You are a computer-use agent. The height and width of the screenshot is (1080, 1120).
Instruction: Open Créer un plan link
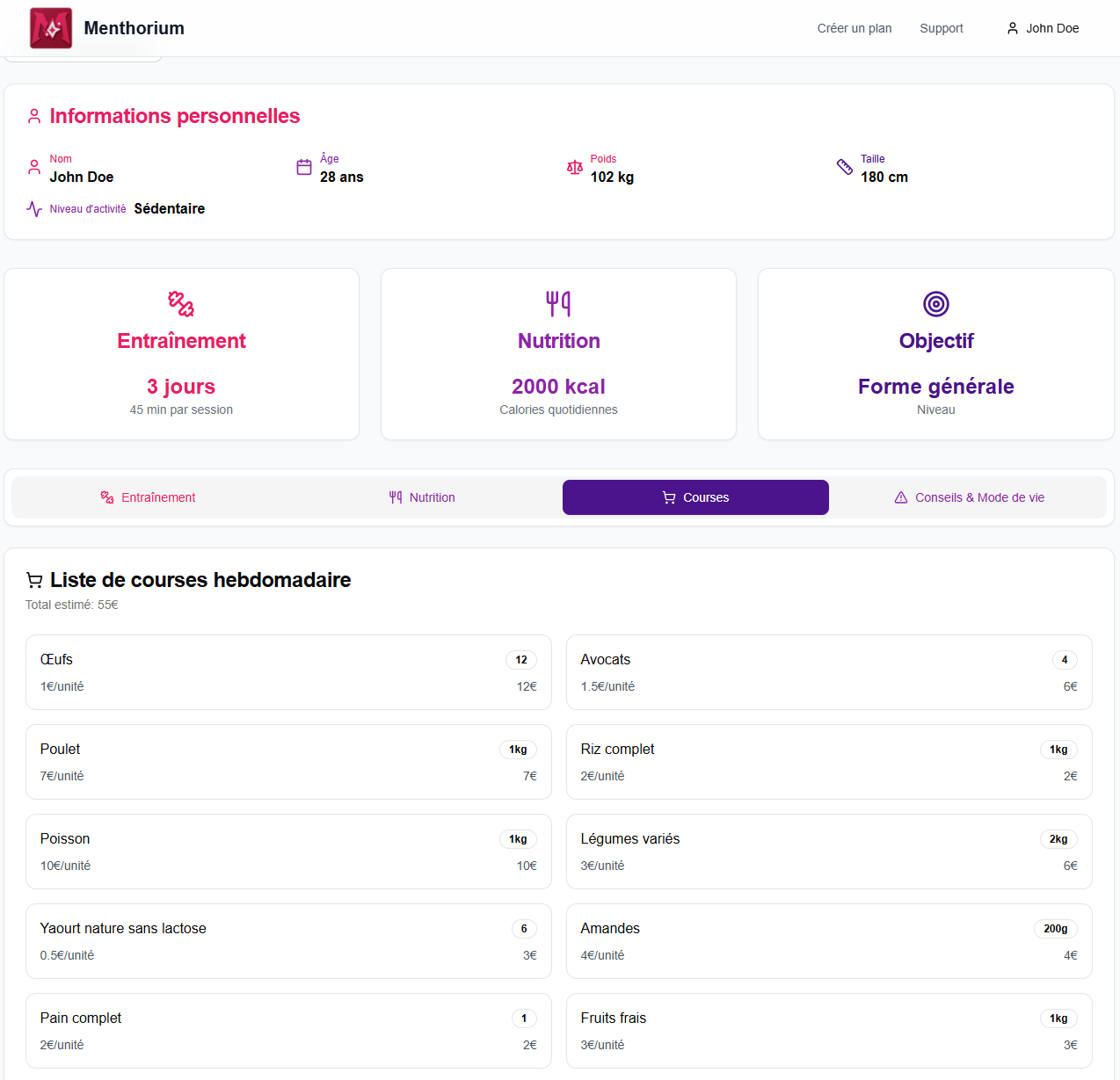[855, 28]
